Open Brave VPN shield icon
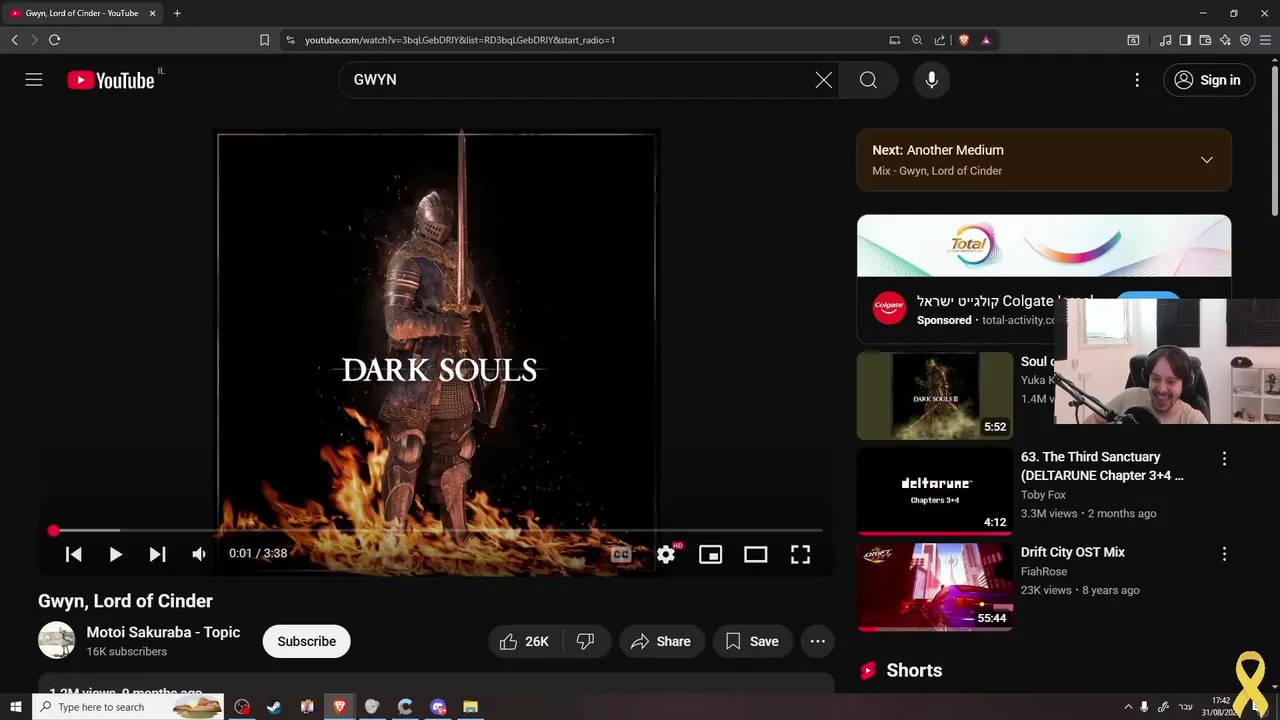This screenshot has height=720, width=1280. [1245, 40]
